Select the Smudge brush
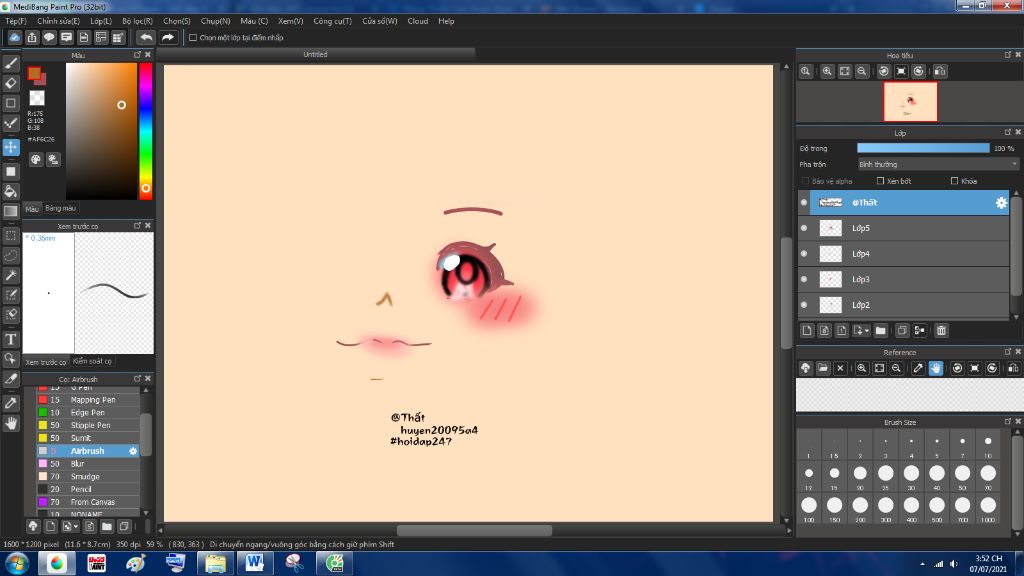The image size is (1024, 576). tap(88, 477)
